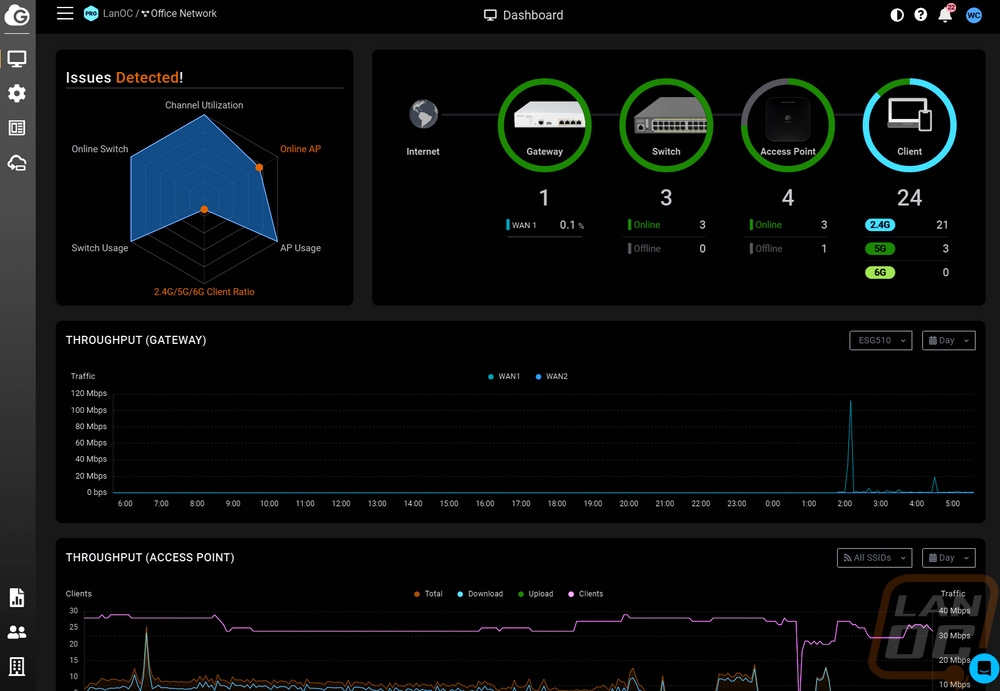Open the Day range dropdown for access point throughput
1000x691 pixels.
click(948, 558)
